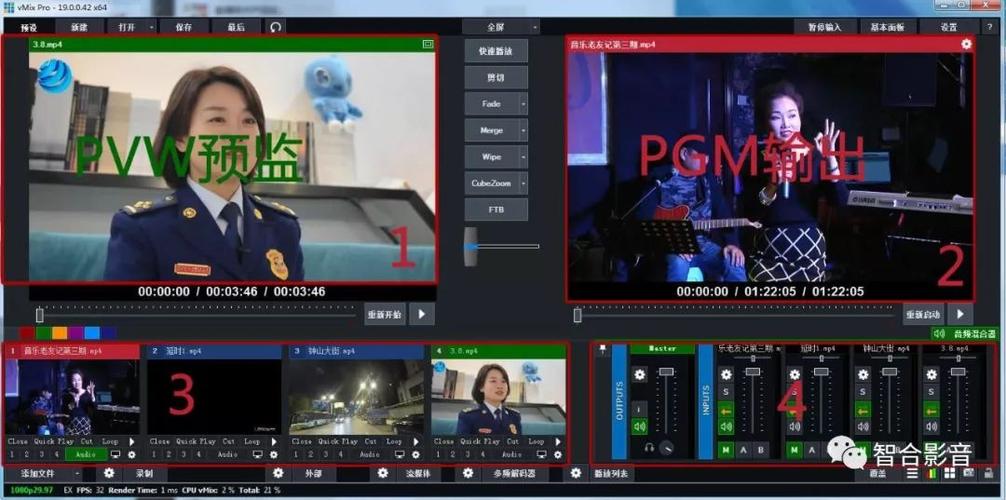Open 预设 preset menu

(x=29, y=28)
